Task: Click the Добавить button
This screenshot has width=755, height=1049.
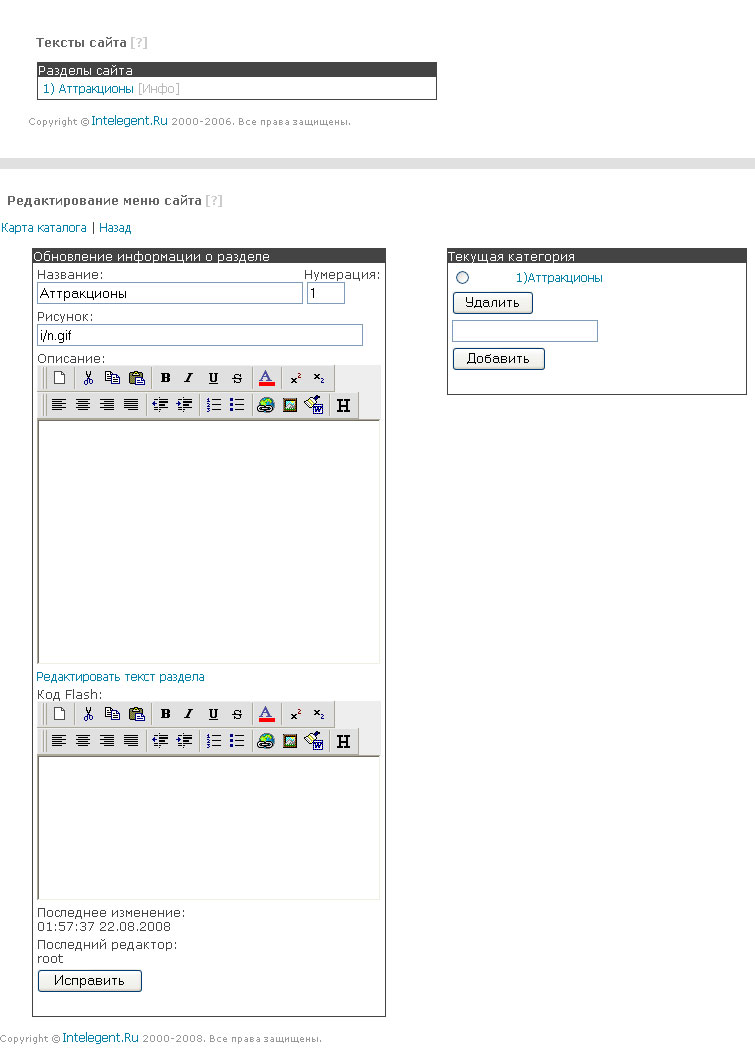Action: pyautogui.click(x=499, y=359)
